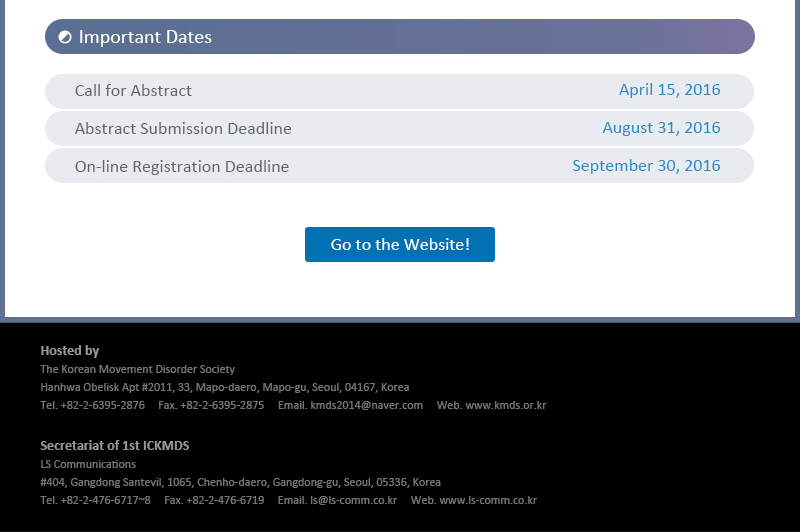Click the Hosted by heading
Image resolution: width=800 pixels, height=532 pixels.
tap(69, 350)
